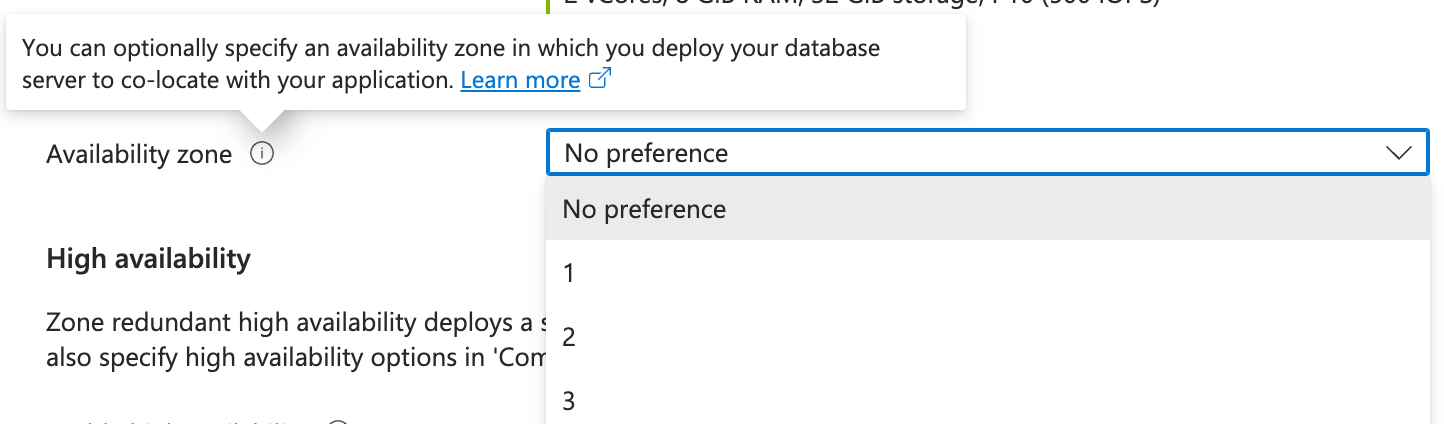This screenshot has width=1444, height=424.
Task: Click the chevron arrow in Availability zone dropdown
Action: [x=1397, y=154]
